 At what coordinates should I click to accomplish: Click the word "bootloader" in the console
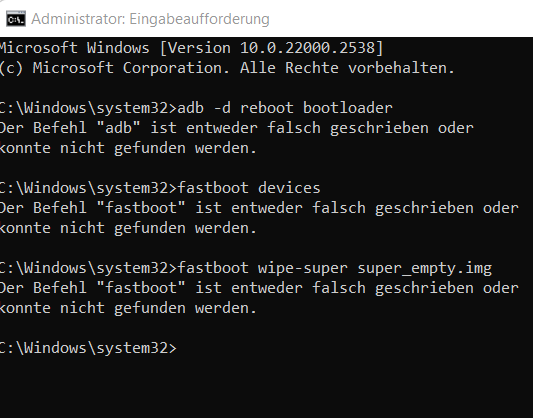point(348,108)
